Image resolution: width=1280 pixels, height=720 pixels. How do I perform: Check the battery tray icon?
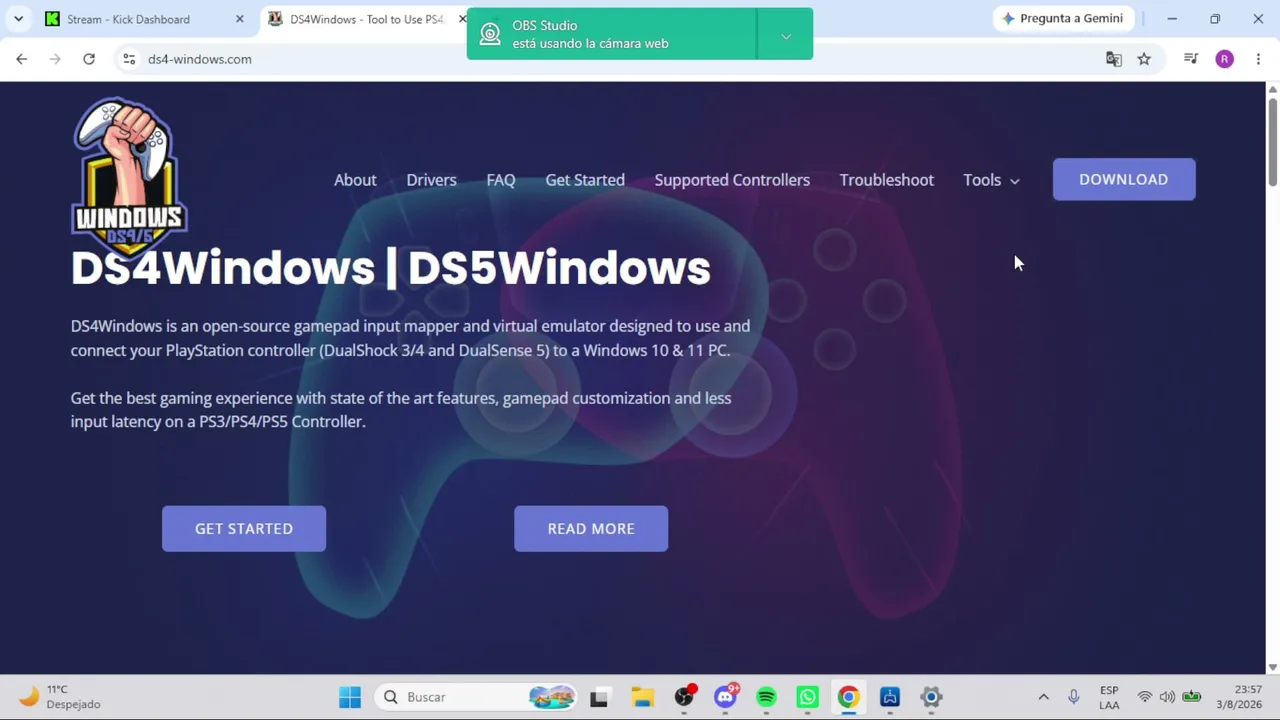tap(1192, 697)
